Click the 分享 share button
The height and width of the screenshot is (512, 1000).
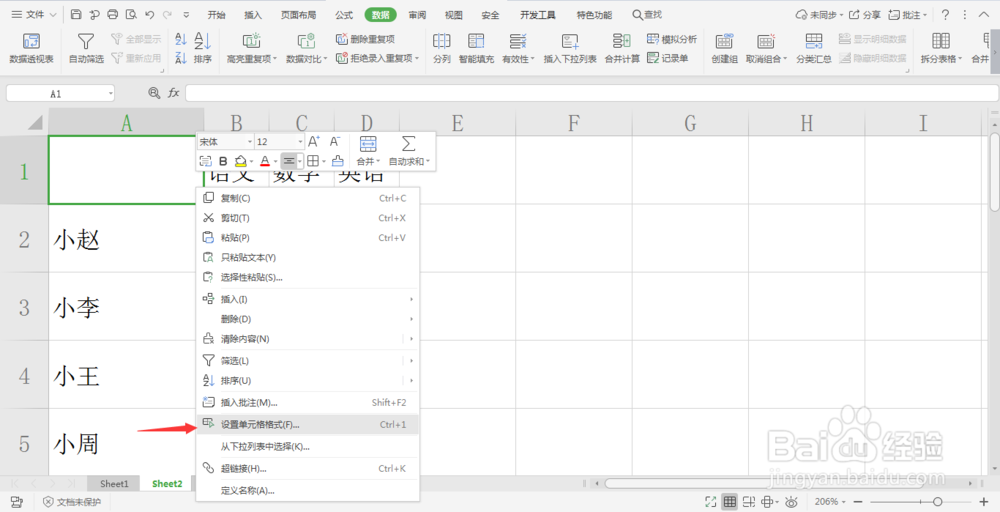pos(865,14)
